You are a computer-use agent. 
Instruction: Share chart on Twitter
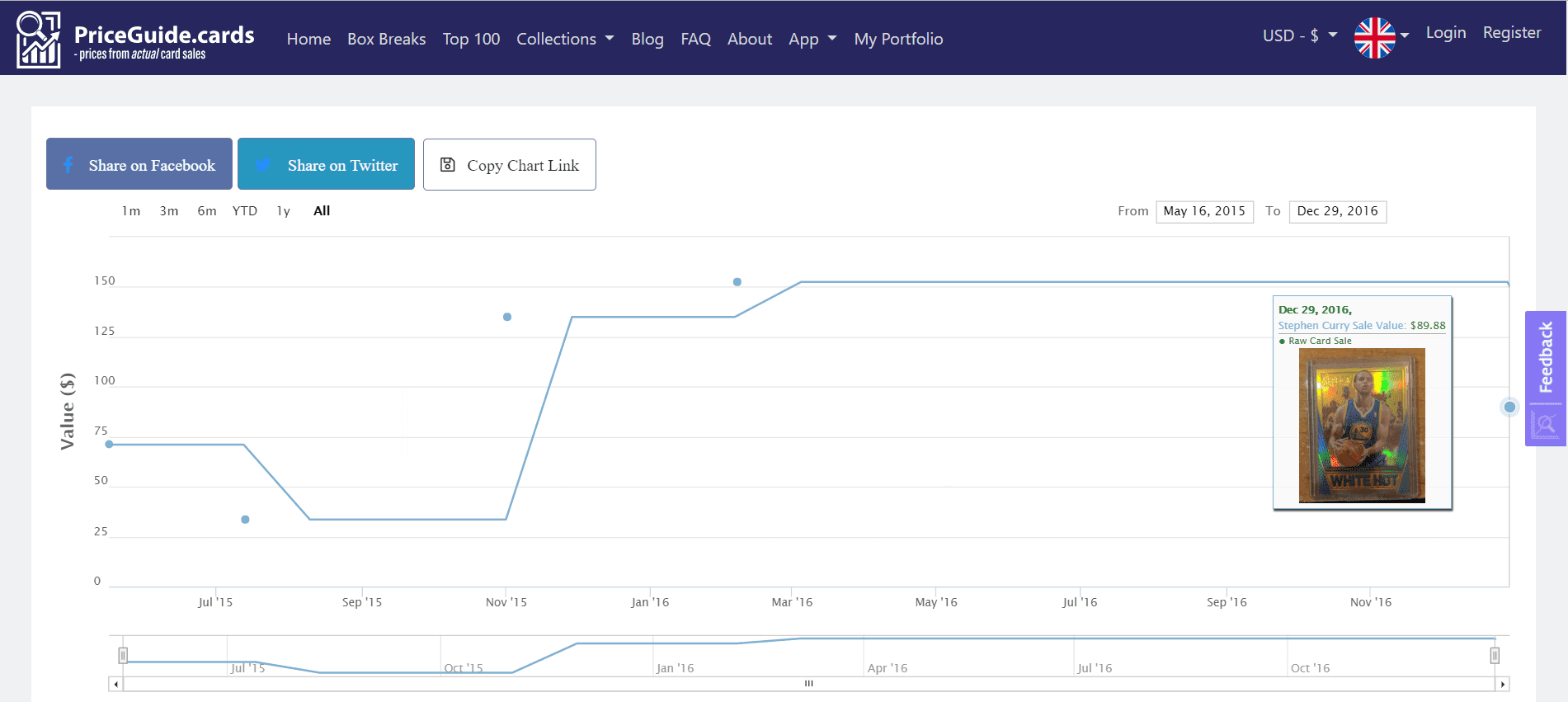coord(326,164)
